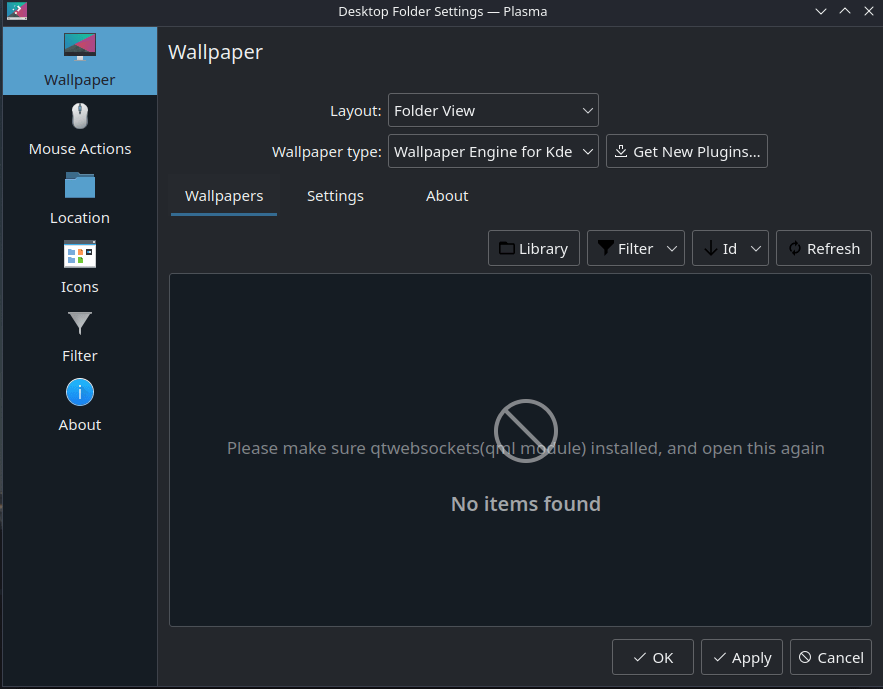Open the Filter options dropdown
This screenshot has width=883, height=689.
[635, 248]
